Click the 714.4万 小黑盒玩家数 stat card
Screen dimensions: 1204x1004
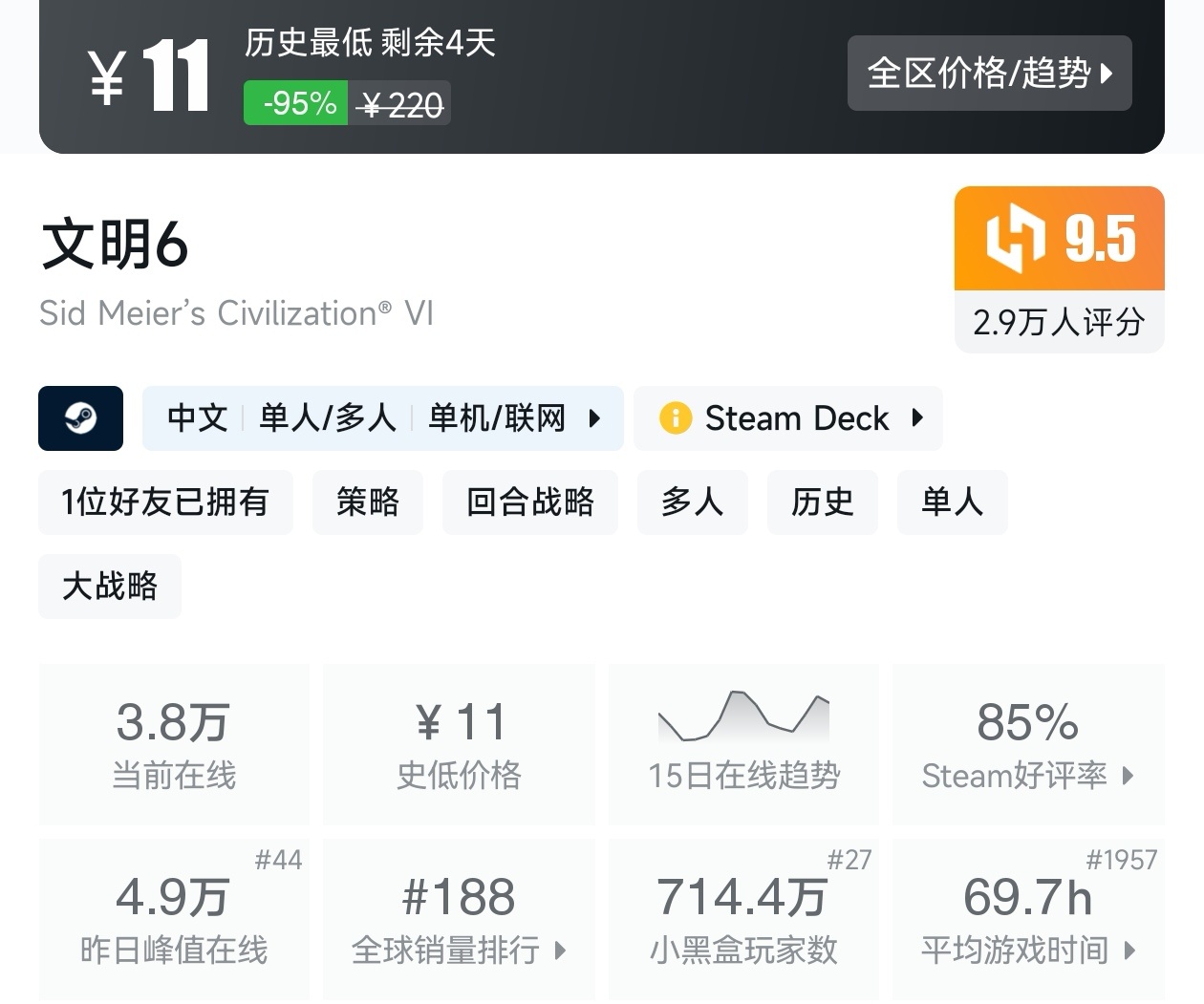[x=743, y=917]
